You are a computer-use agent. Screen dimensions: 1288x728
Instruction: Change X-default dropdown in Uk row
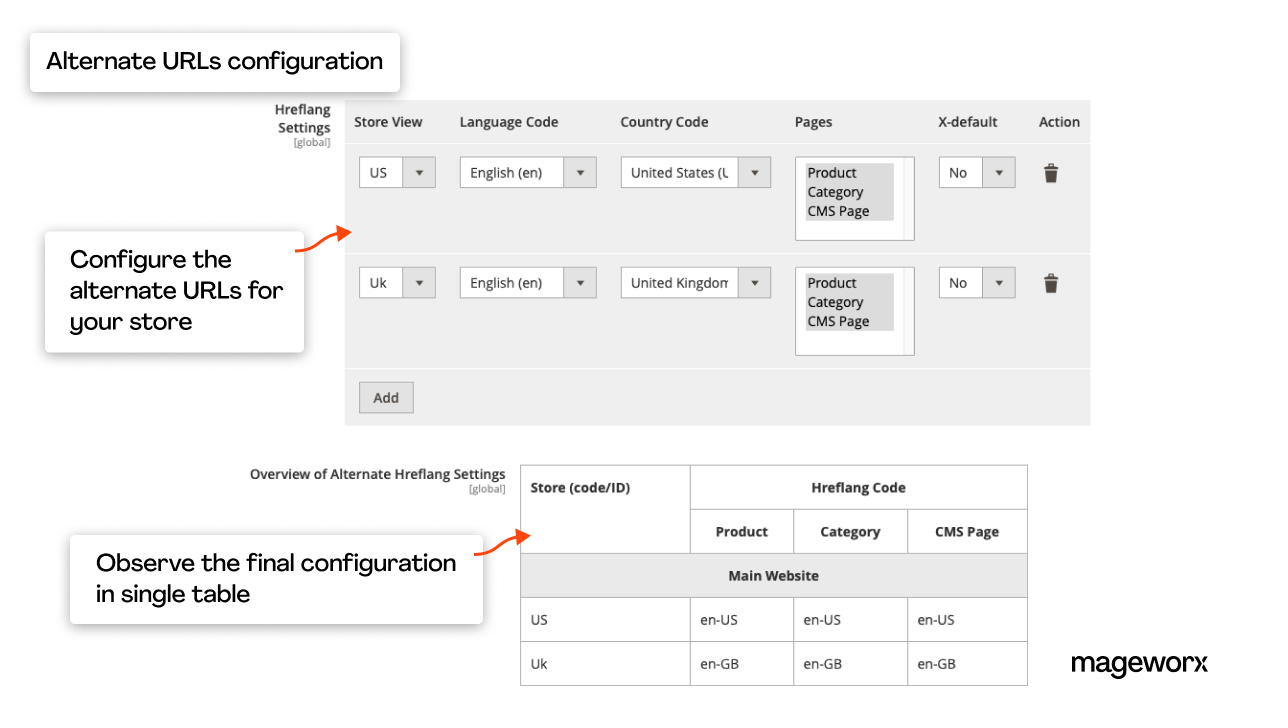[x=976, y=283]
